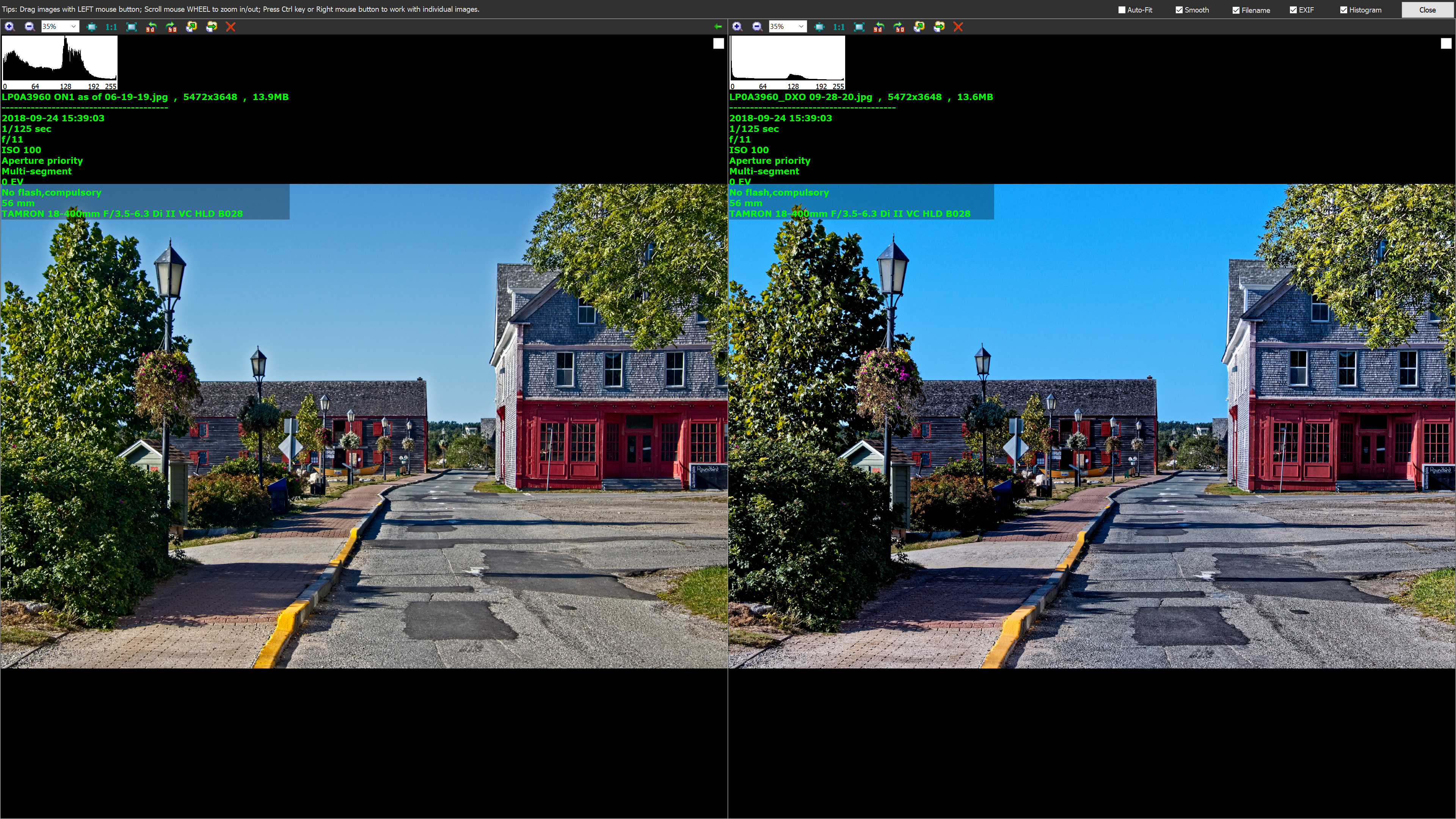Image resolution: width=1456 pixels, height=819 pixels.
Task: Click move-to-folder icon in right toolbar
Action: point(939,27)
